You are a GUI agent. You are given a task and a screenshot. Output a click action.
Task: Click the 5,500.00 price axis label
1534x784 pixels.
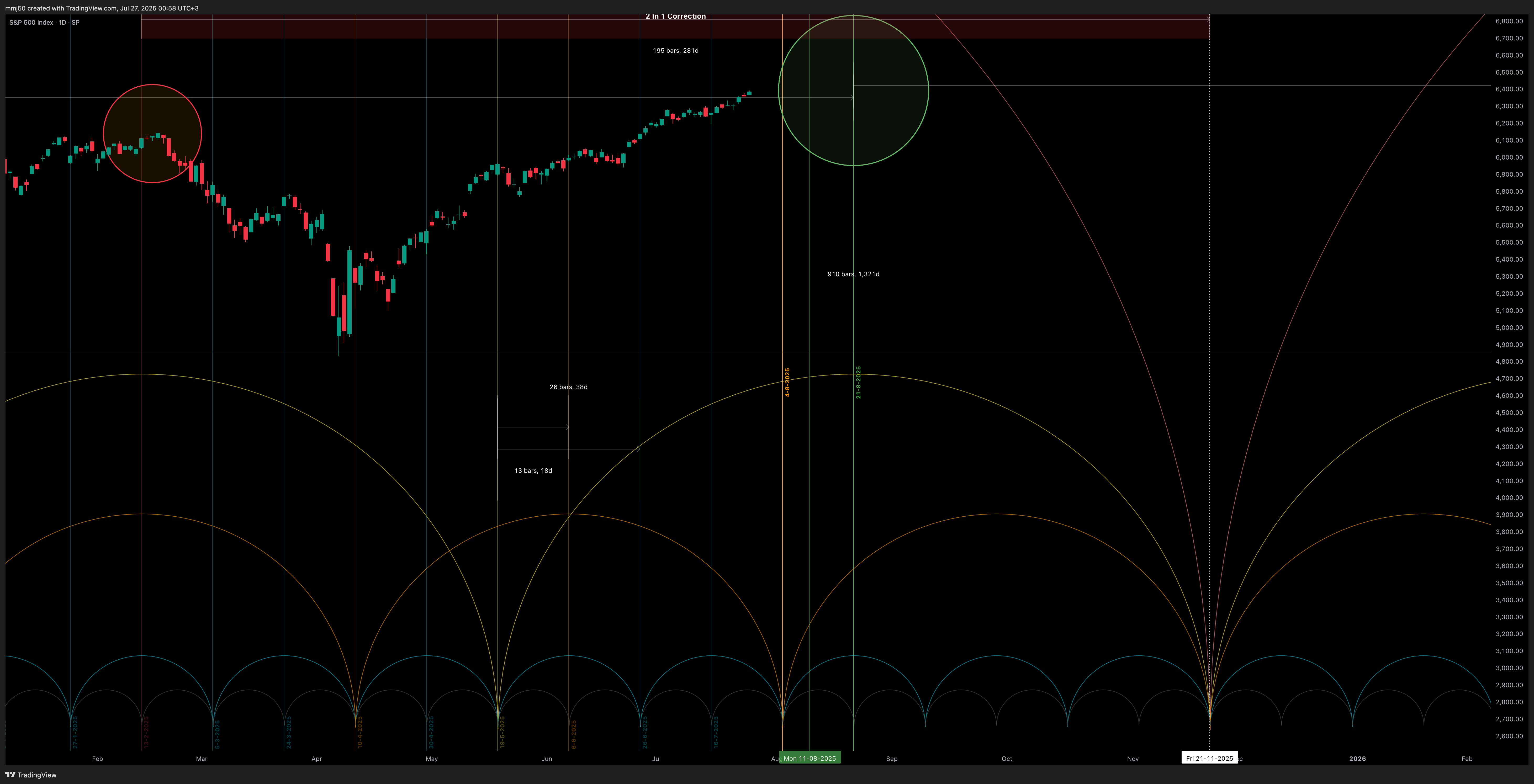click(x=1509, y=243)
